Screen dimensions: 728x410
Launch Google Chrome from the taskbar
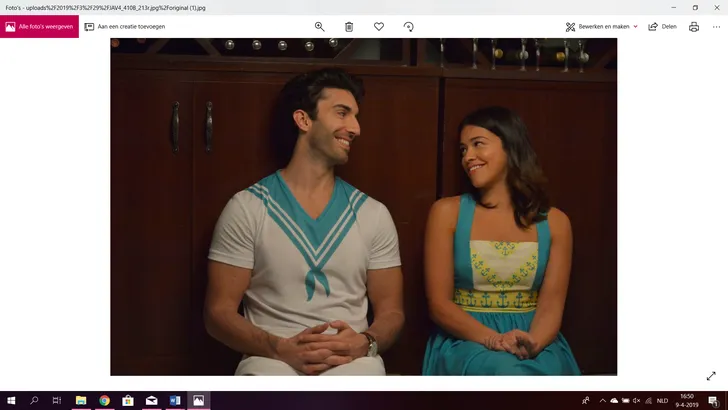(104, 400)
